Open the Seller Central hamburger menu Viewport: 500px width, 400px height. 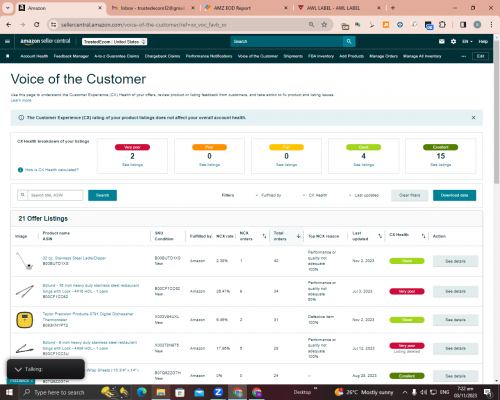click(x=7, y=42)
